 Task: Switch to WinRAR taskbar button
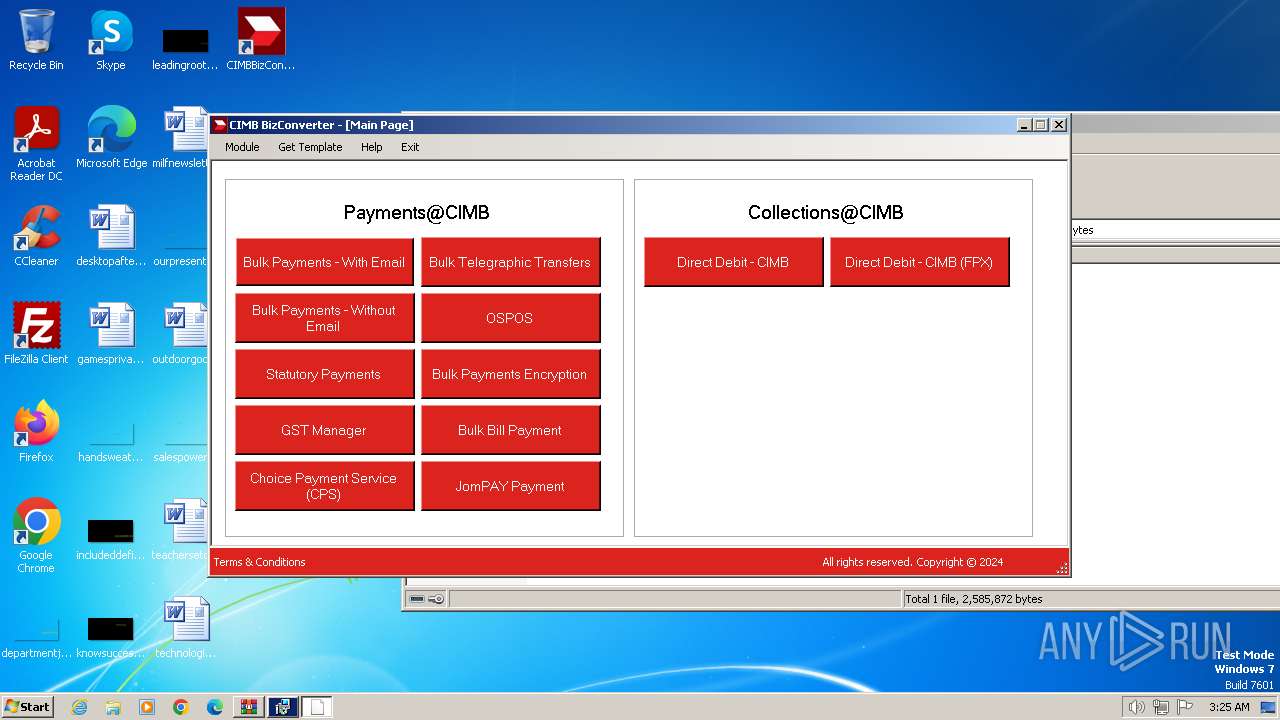[249, 707]
